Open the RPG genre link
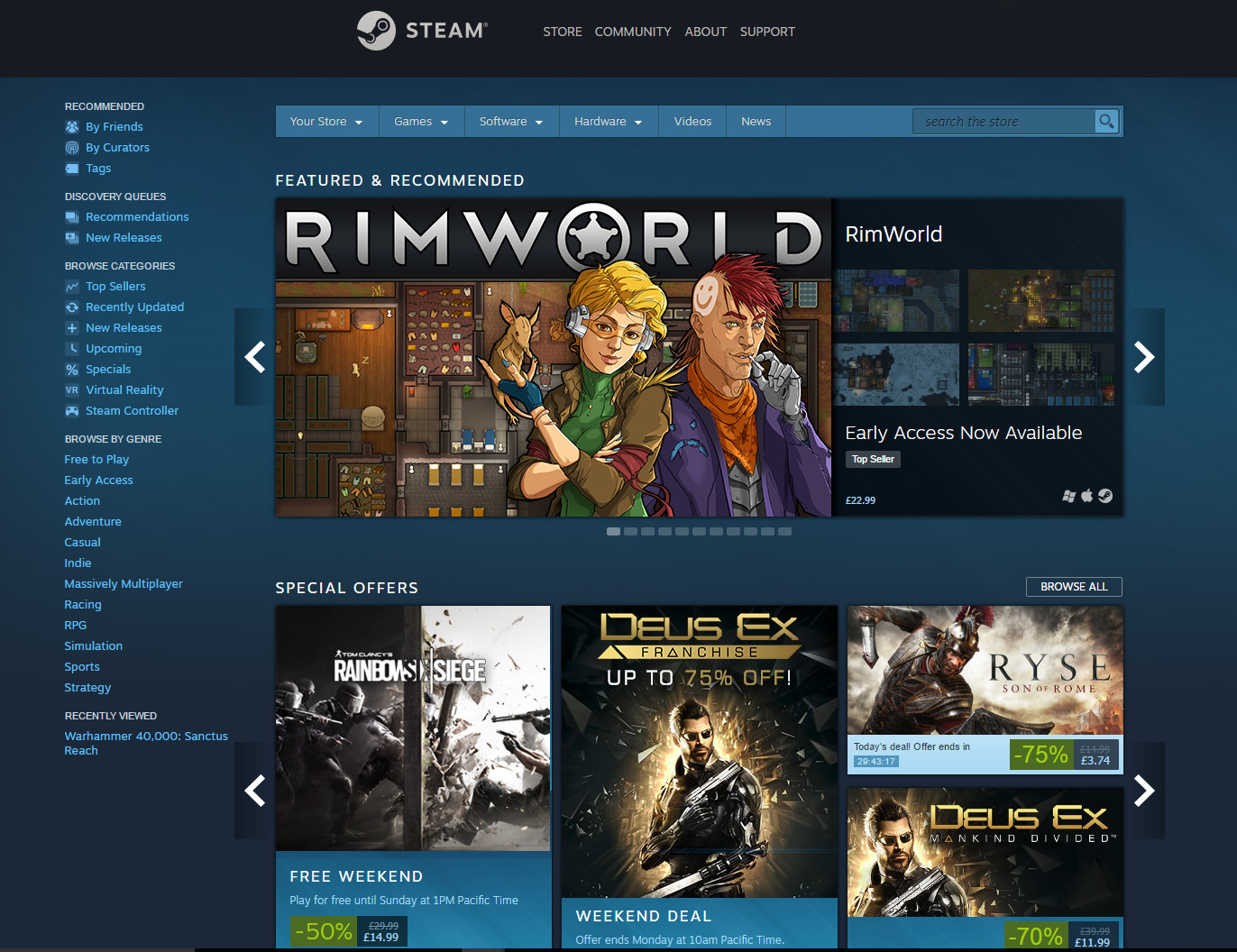The height and width of the screenshot is (952, 1237). coord(76,626)
